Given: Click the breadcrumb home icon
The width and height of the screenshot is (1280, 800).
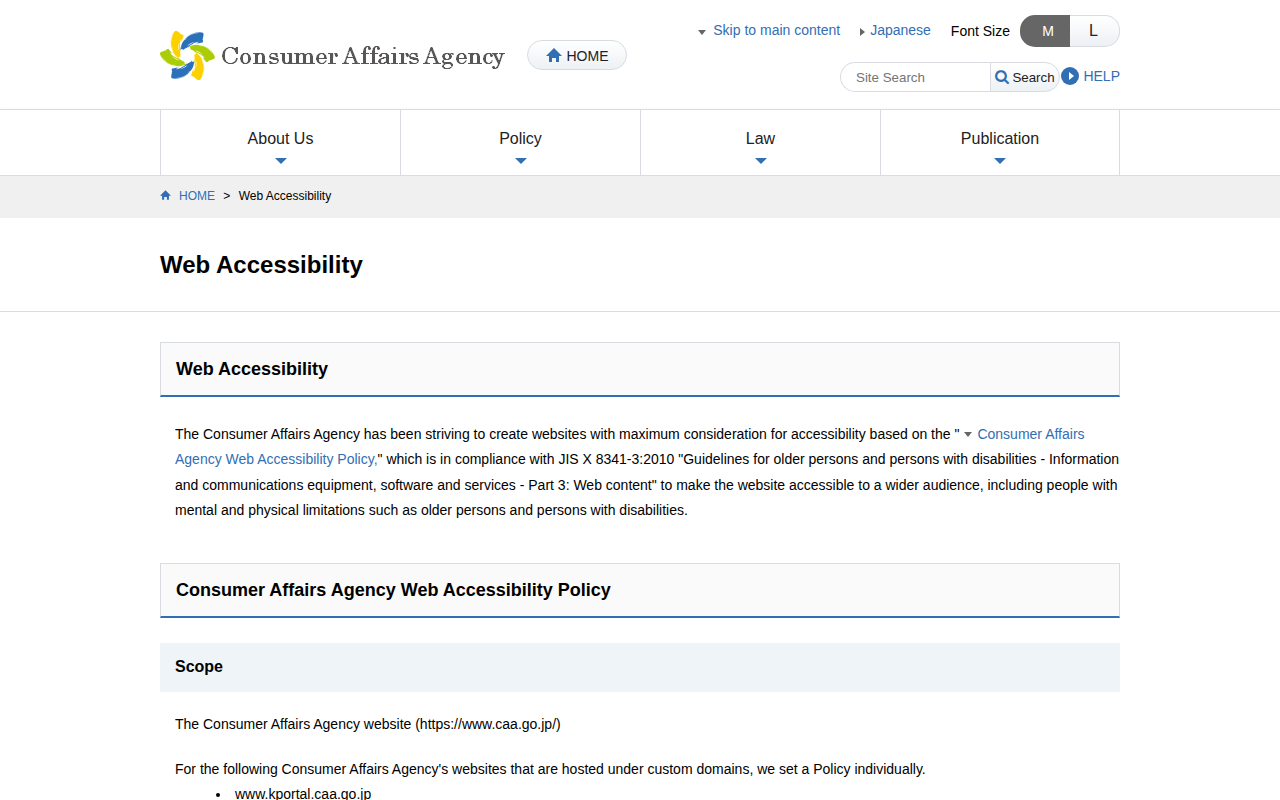Looking at the screenshot, I should [x=166, y=196].
